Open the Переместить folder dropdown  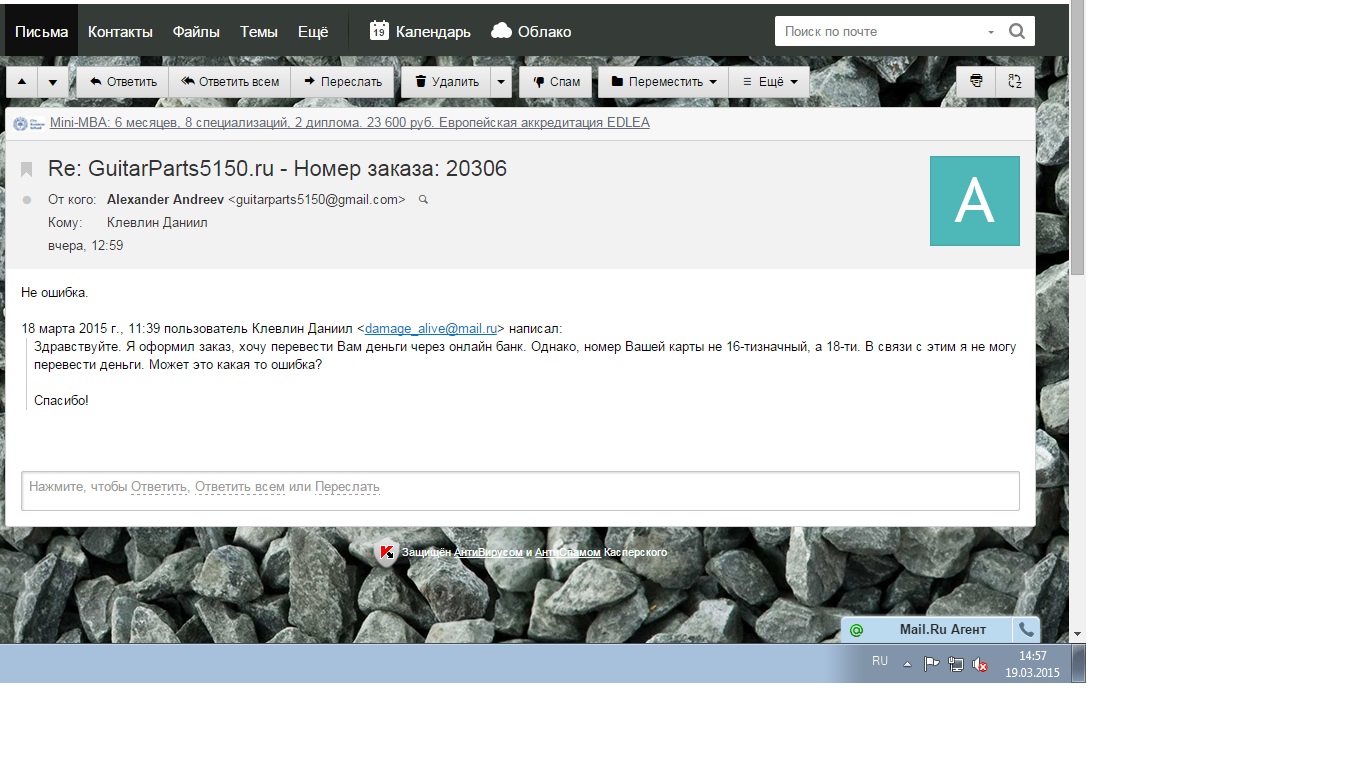pos(663,82)
